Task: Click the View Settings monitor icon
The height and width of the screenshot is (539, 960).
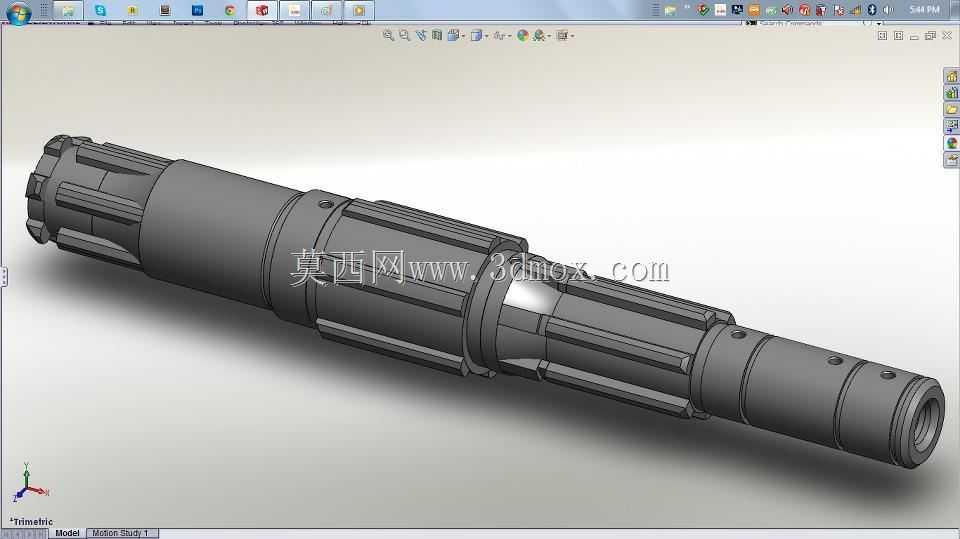Action: [x=562, y=36]
